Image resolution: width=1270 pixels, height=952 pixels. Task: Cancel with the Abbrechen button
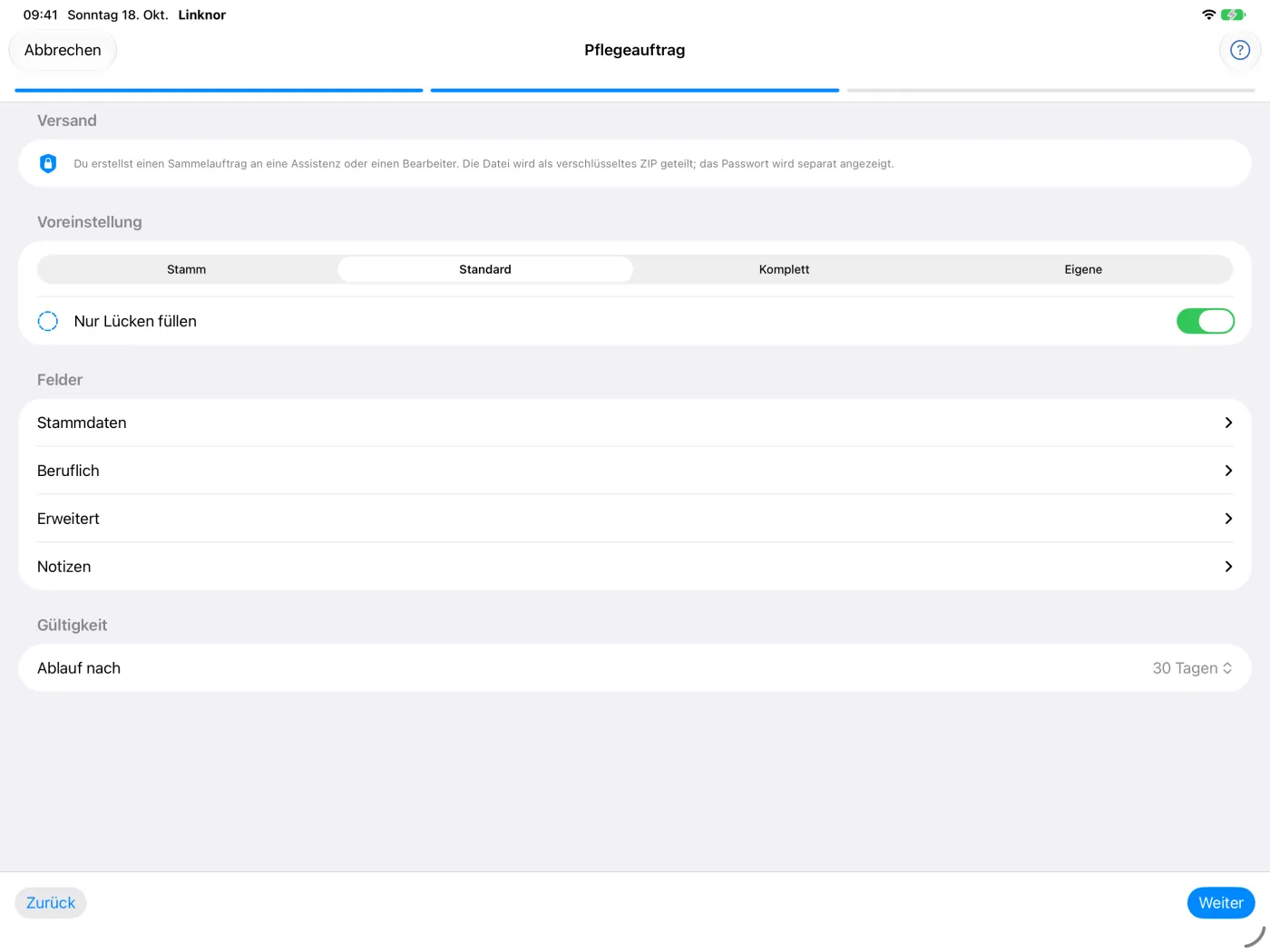click(63, 50)
